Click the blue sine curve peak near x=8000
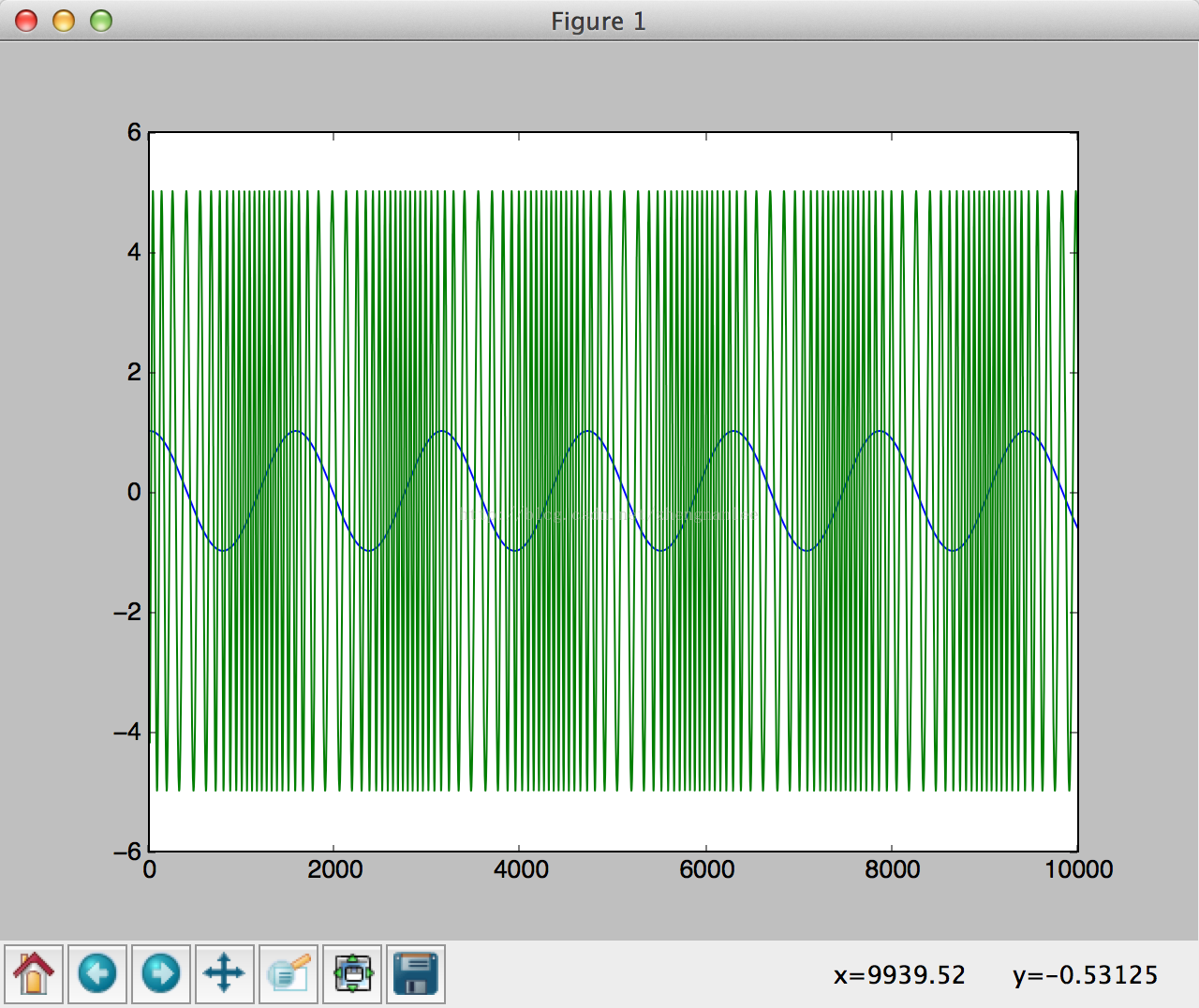This screenshot has height=1008, width=1199. coord(881,431)
